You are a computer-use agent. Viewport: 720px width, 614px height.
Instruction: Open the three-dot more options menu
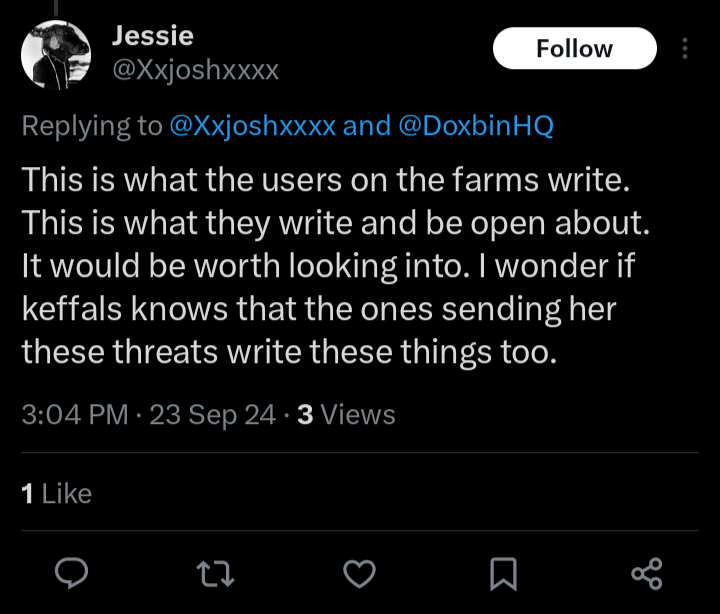[x=685, y=48]
